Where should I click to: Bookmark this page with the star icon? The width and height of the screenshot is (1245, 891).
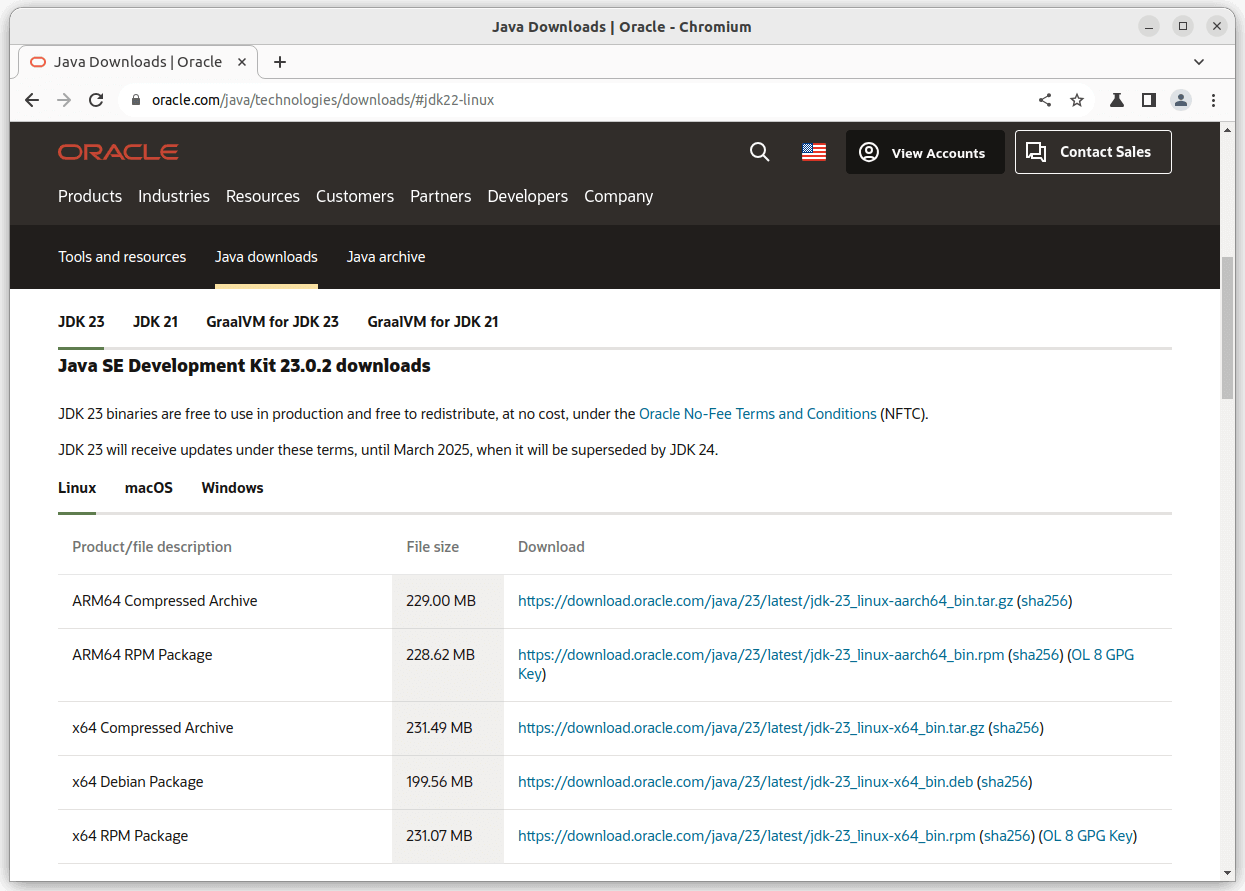(1077, 100)
